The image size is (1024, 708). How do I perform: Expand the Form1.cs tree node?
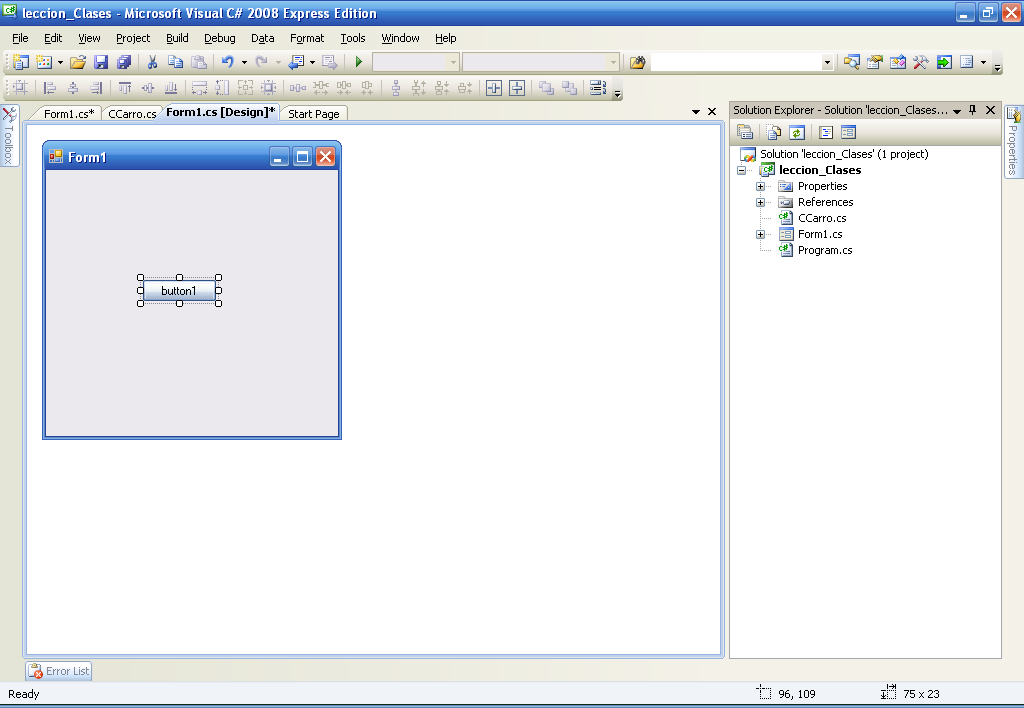(760, 234)
